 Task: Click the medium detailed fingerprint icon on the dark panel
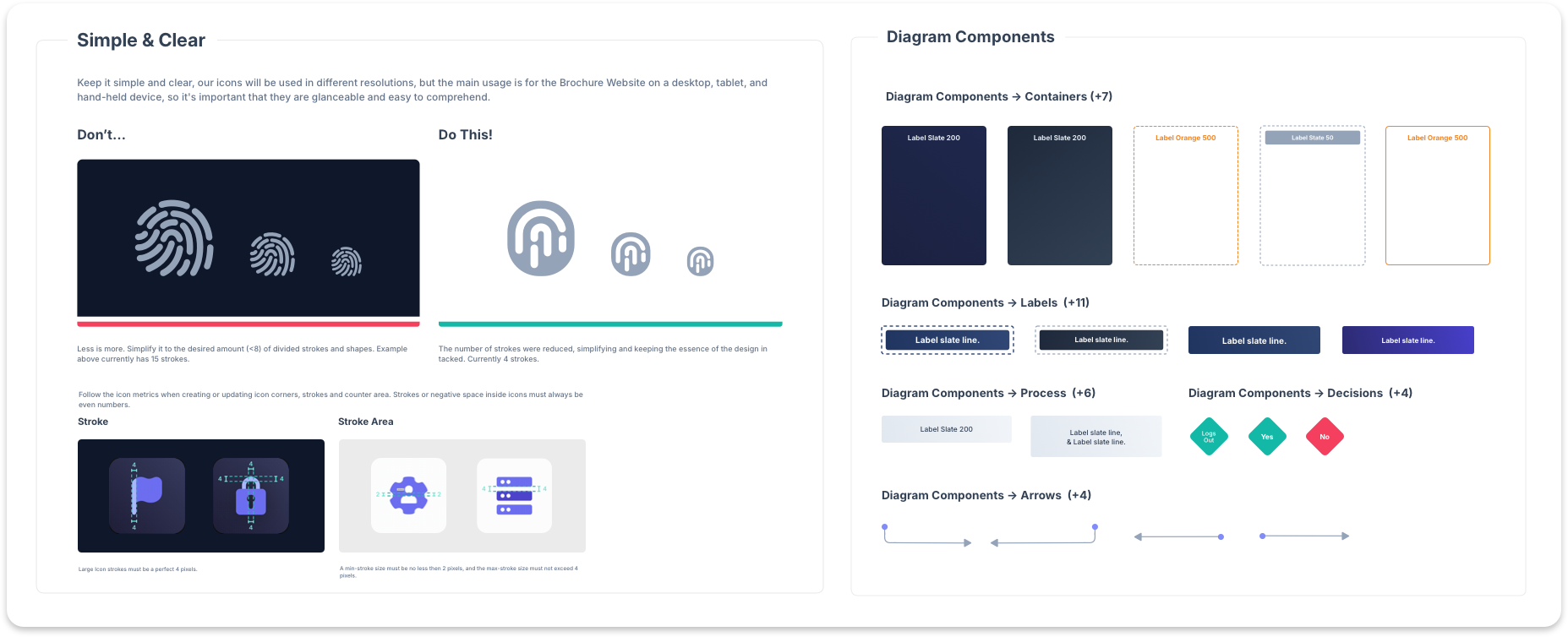(x=272, y=254)
